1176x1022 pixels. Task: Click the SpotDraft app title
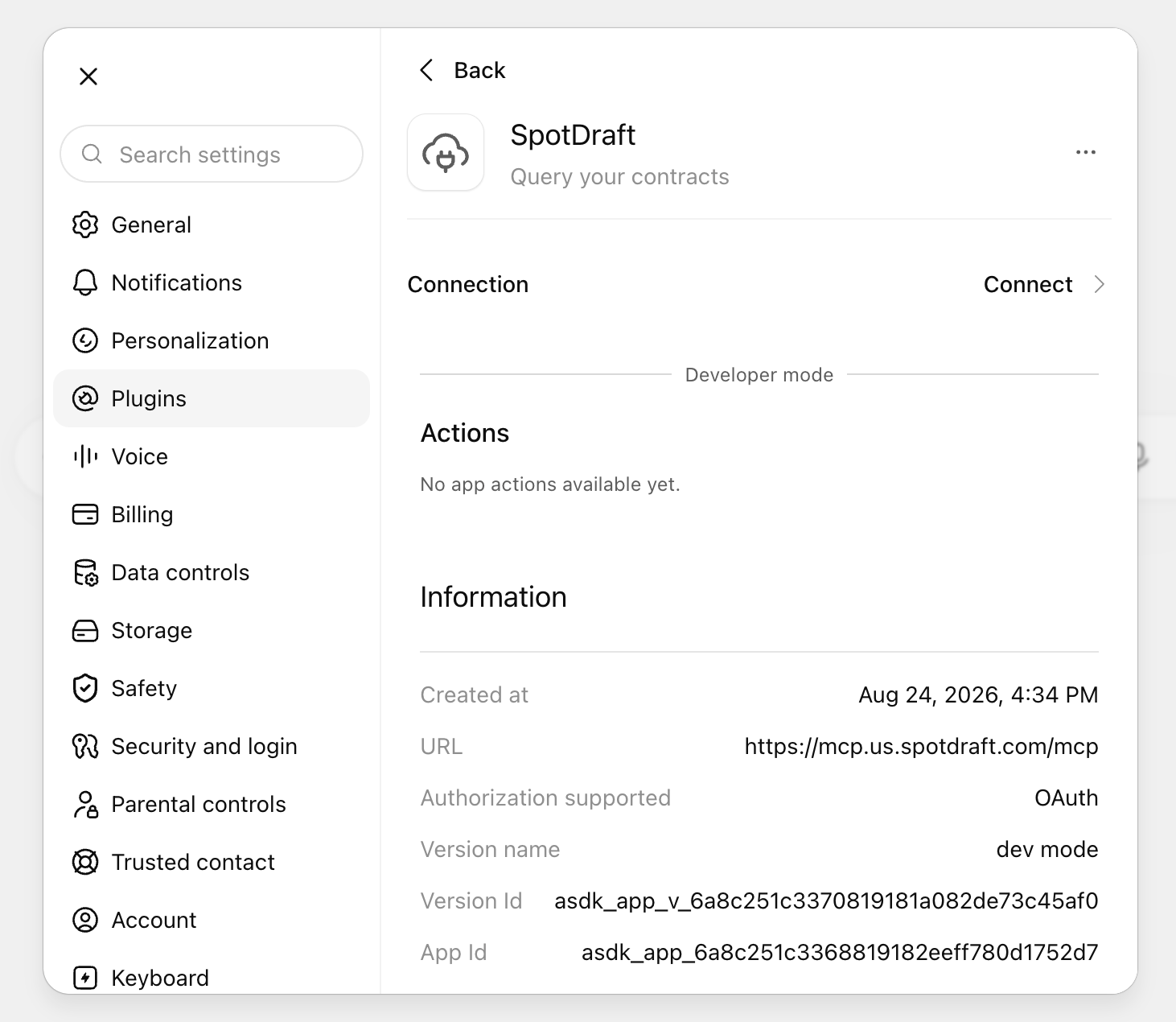(573, 135)
